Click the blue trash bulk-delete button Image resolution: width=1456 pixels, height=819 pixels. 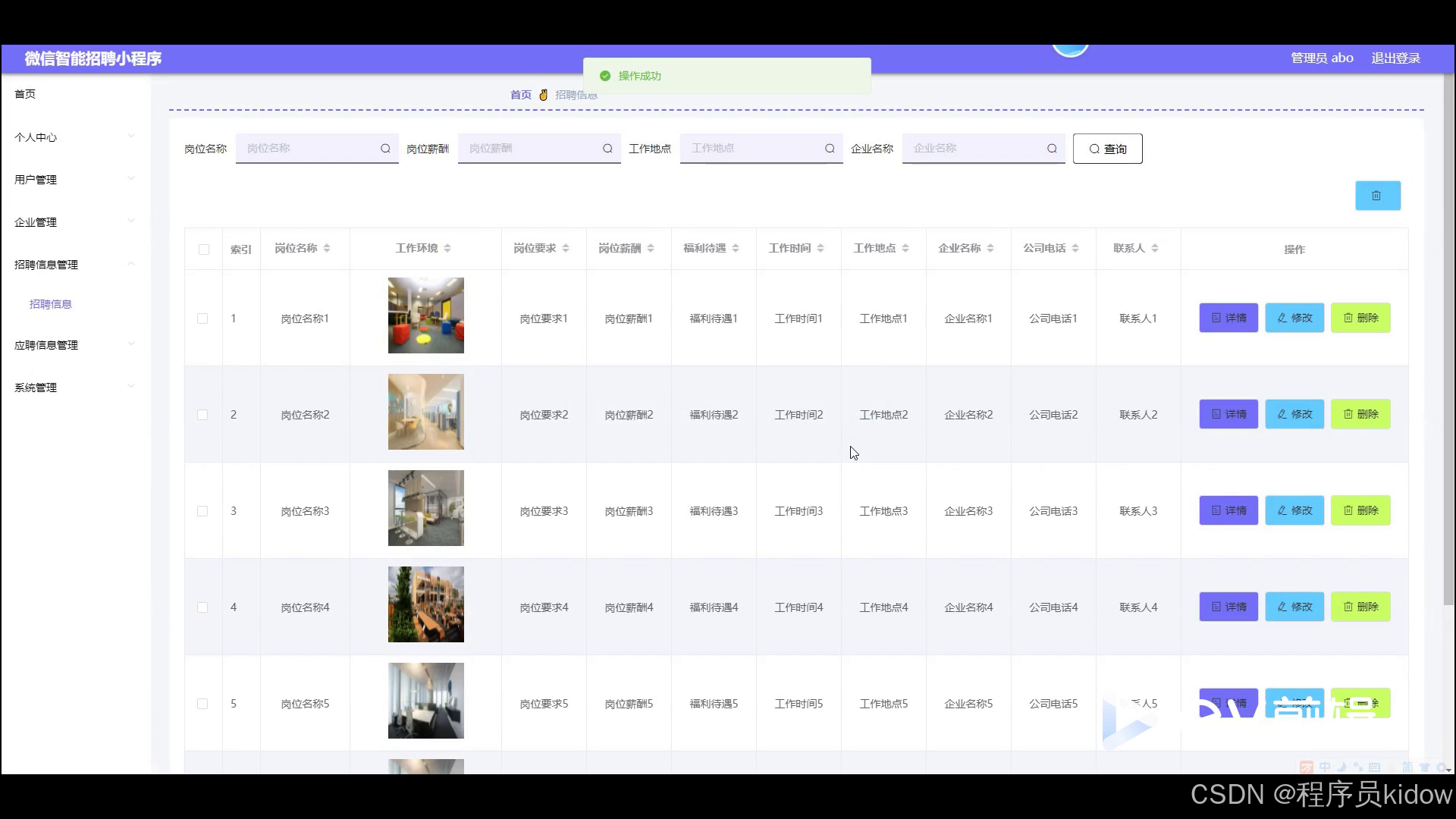[x=1378, y=196]
